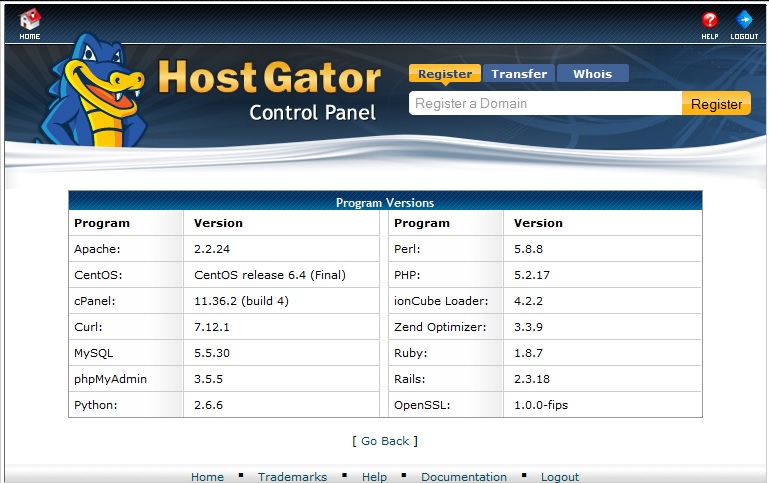The width and height of the screenshot is (769, 483).
Task: Open the Trademarks footer link
Action: (x=292, y=477)
